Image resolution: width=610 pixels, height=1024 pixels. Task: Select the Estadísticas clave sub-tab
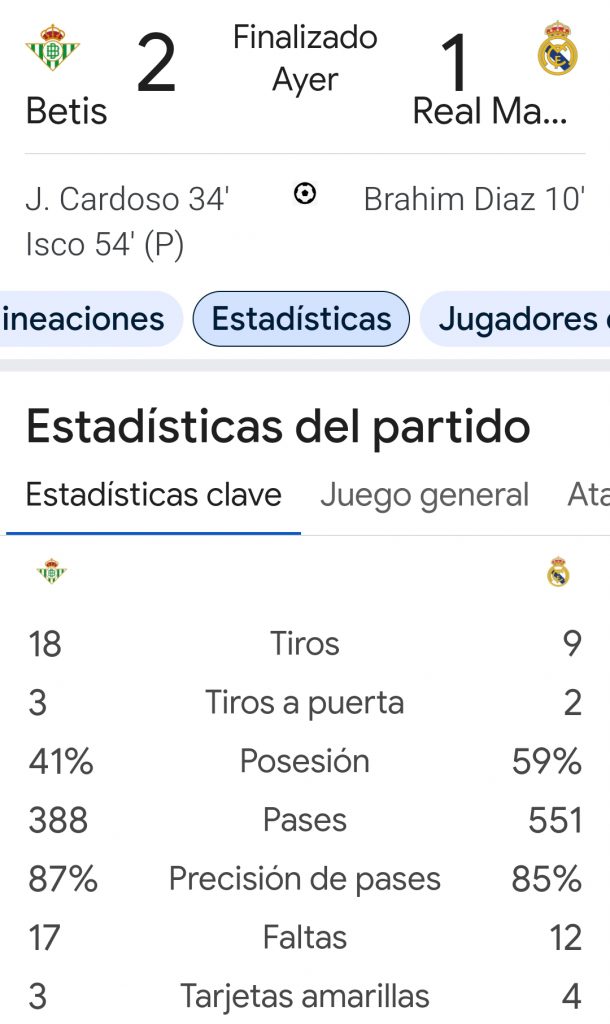click(x=154, y=494)
